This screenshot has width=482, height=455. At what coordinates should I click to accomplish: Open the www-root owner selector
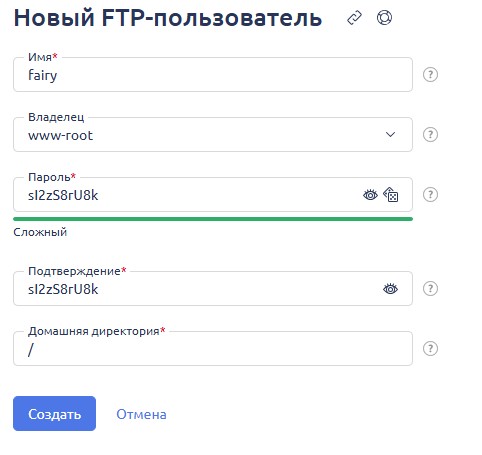pos(213,134)
